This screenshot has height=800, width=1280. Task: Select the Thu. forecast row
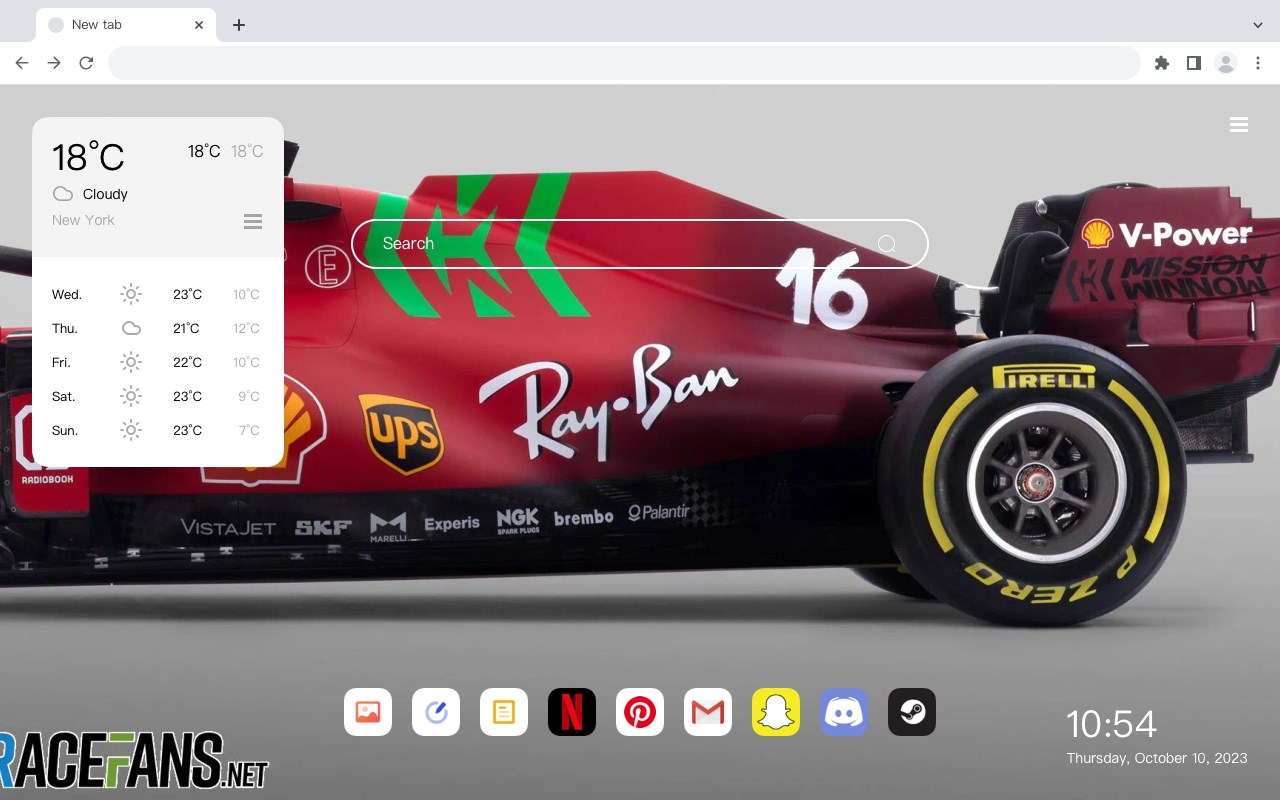[x=157, y=328]
